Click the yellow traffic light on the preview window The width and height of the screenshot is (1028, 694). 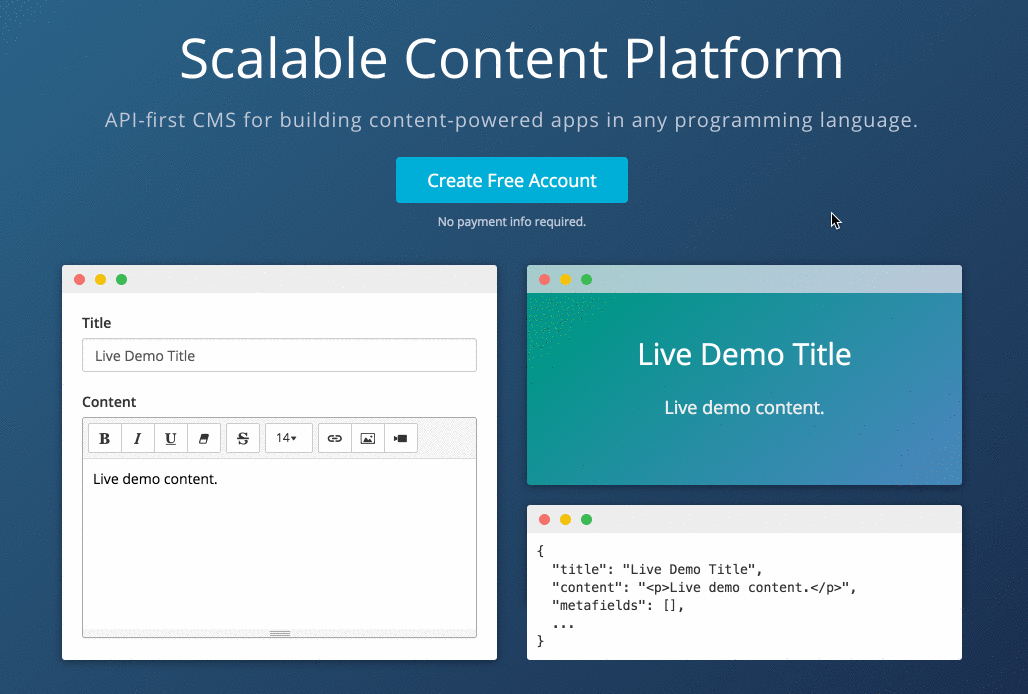pos(565,280)
